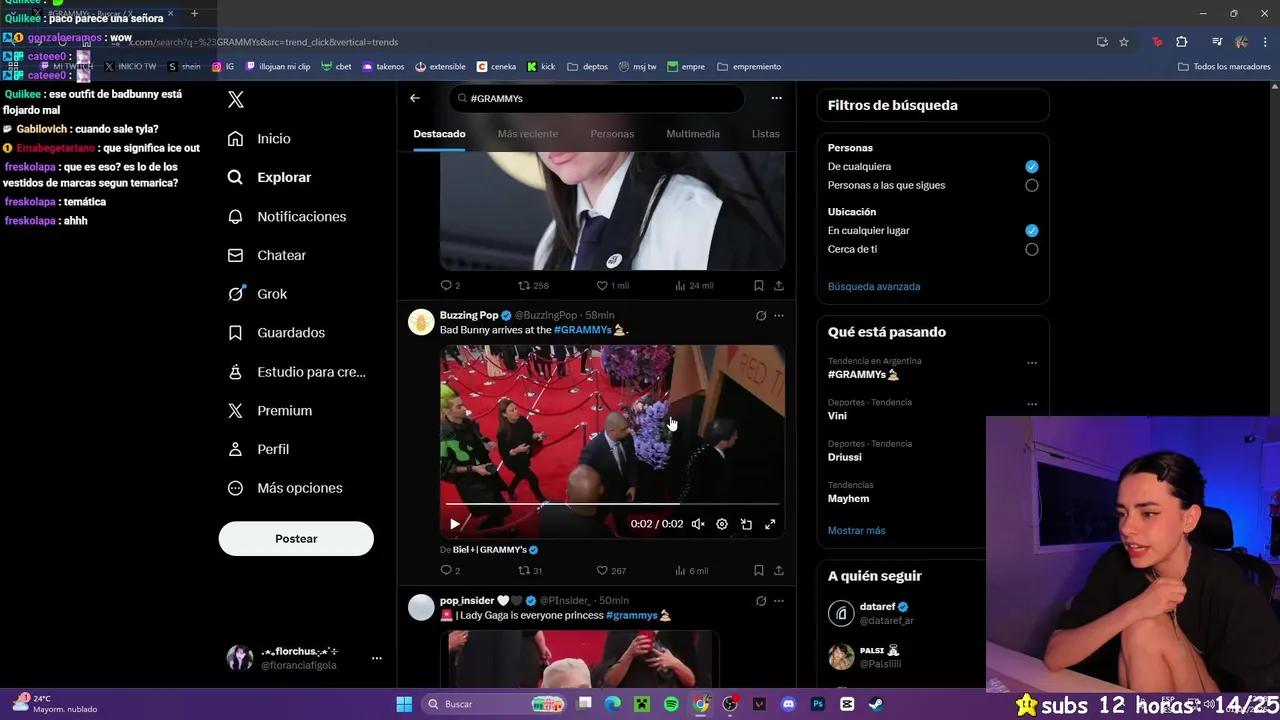Open options for Vini trend
This screenshot has height=720, width=1280.
coord(1032,405)
